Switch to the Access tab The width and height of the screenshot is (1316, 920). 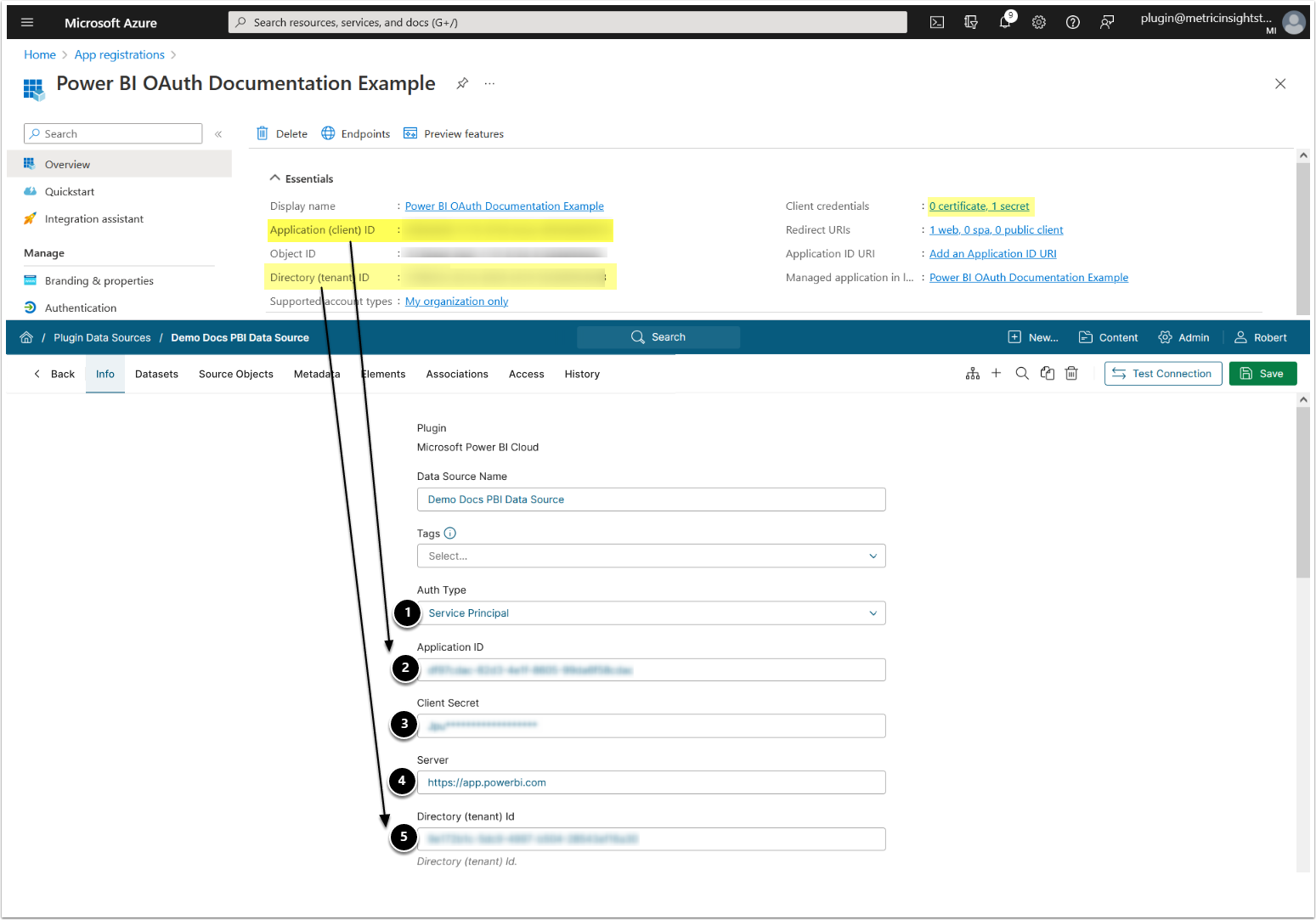527,374
